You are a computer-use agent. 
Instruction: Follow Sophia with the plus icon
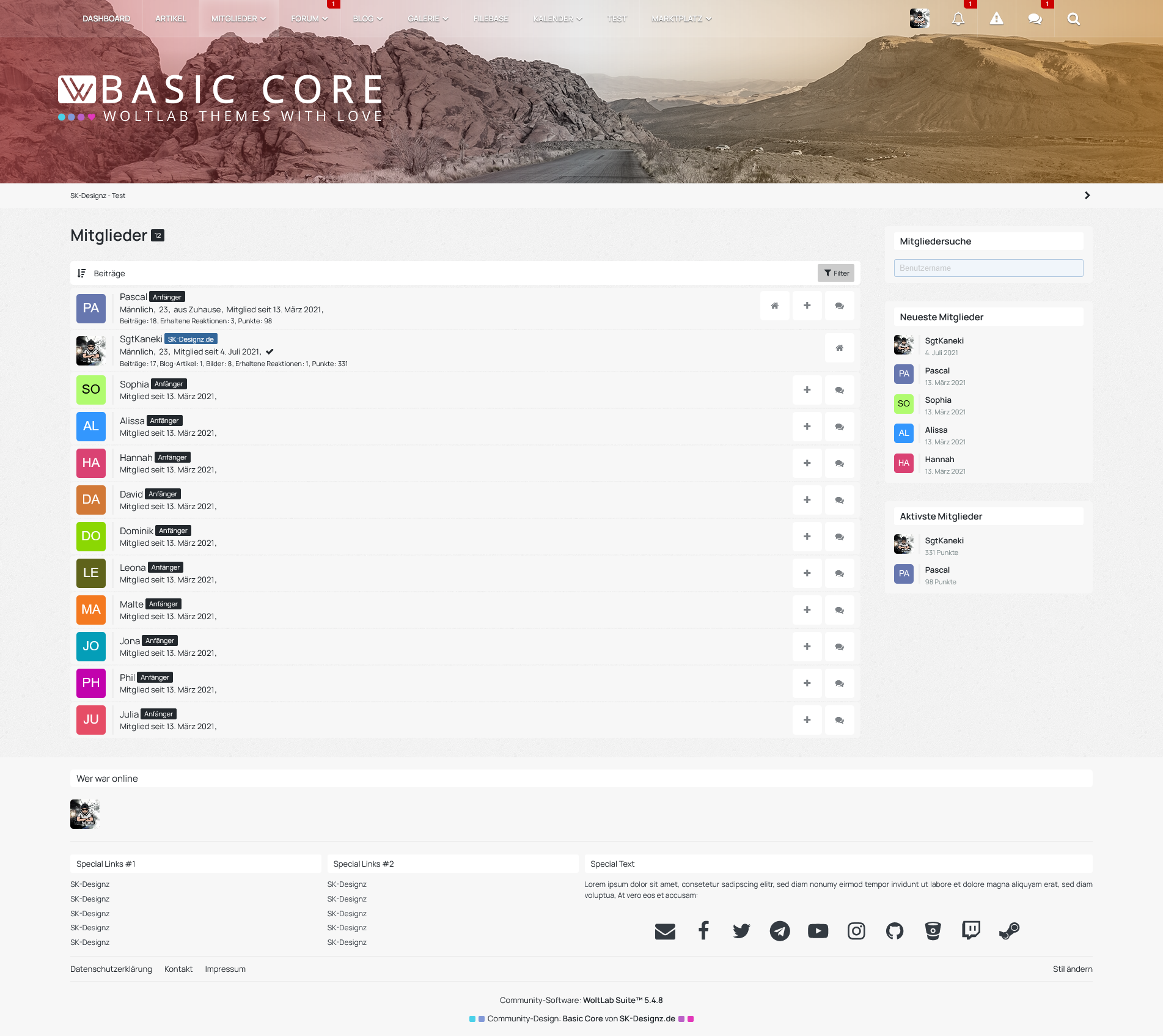(807, 390)
